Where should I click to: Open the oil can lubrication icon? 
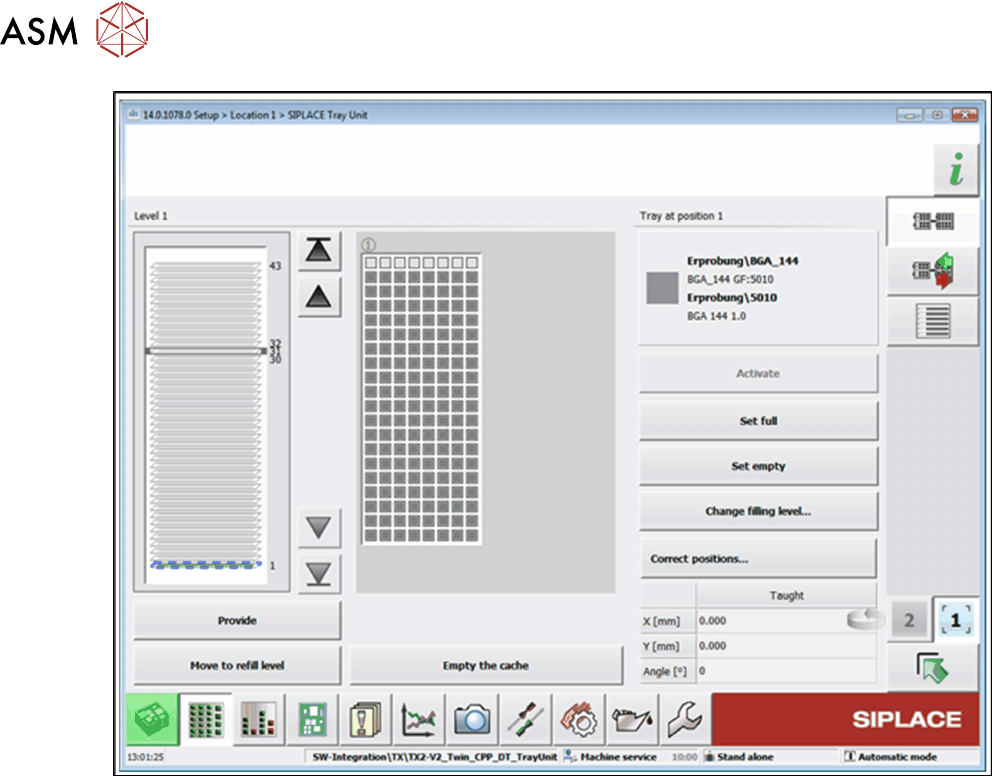pyautogui.click(x=633, y=719)
